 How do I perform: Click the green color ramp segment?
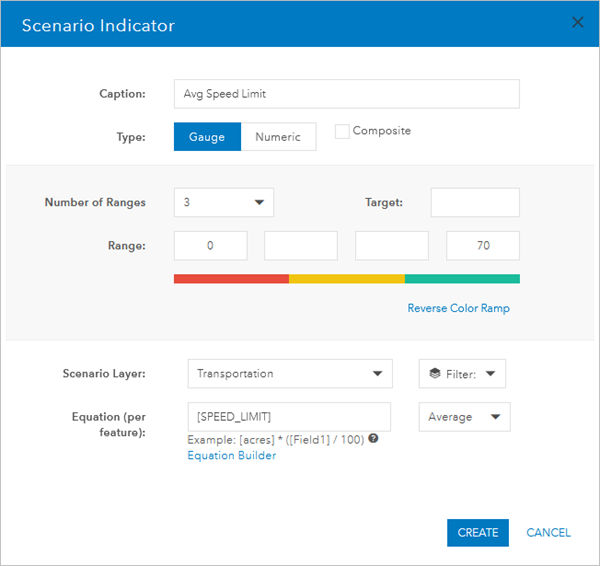click(x=462, y=279)
